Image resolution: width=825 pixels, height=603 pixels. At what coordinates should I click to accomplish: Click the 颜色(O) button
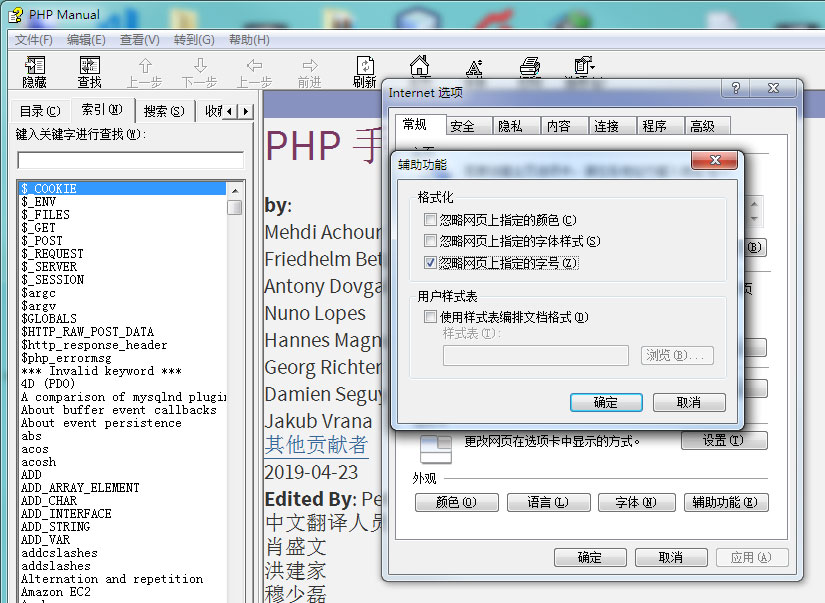(x=456, y=502)
